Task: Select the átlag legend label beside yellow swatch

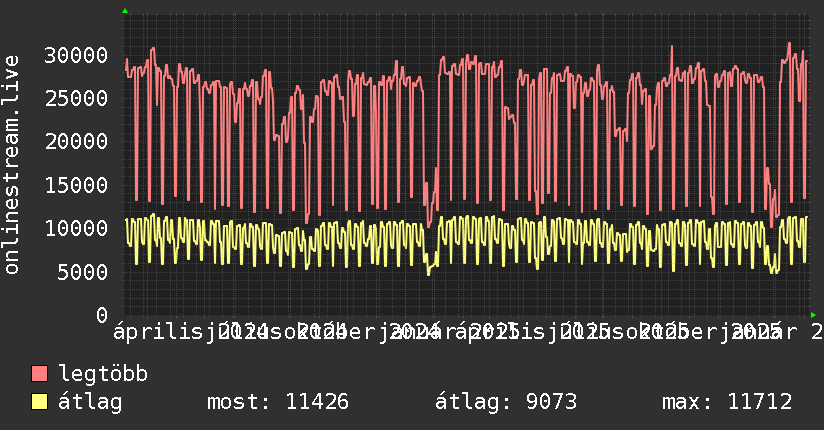Action: click(90, 402)
